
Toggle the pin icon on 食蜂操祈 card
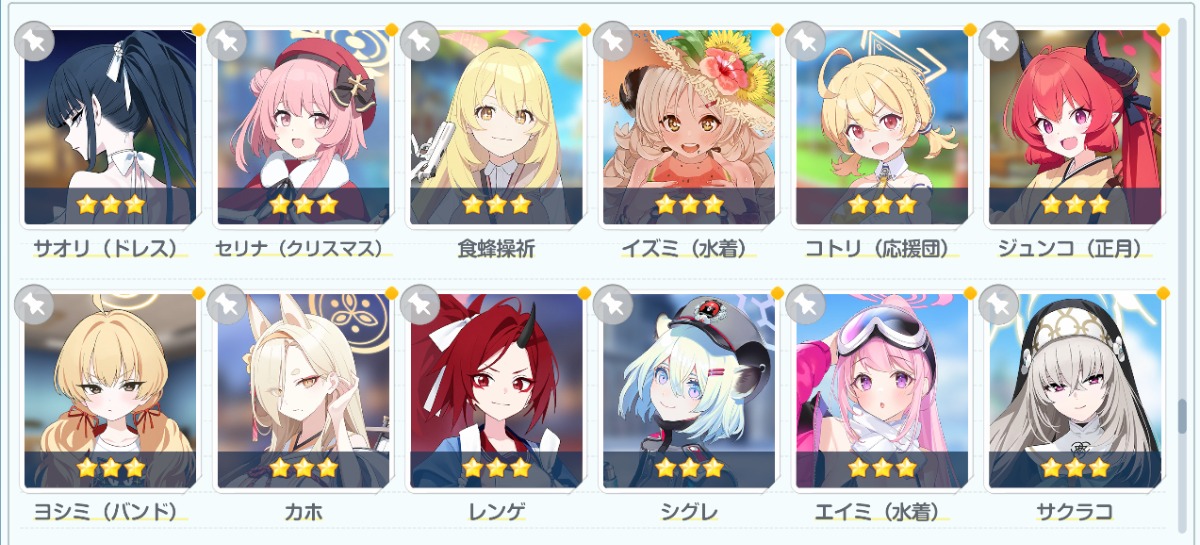pos(420,41)
